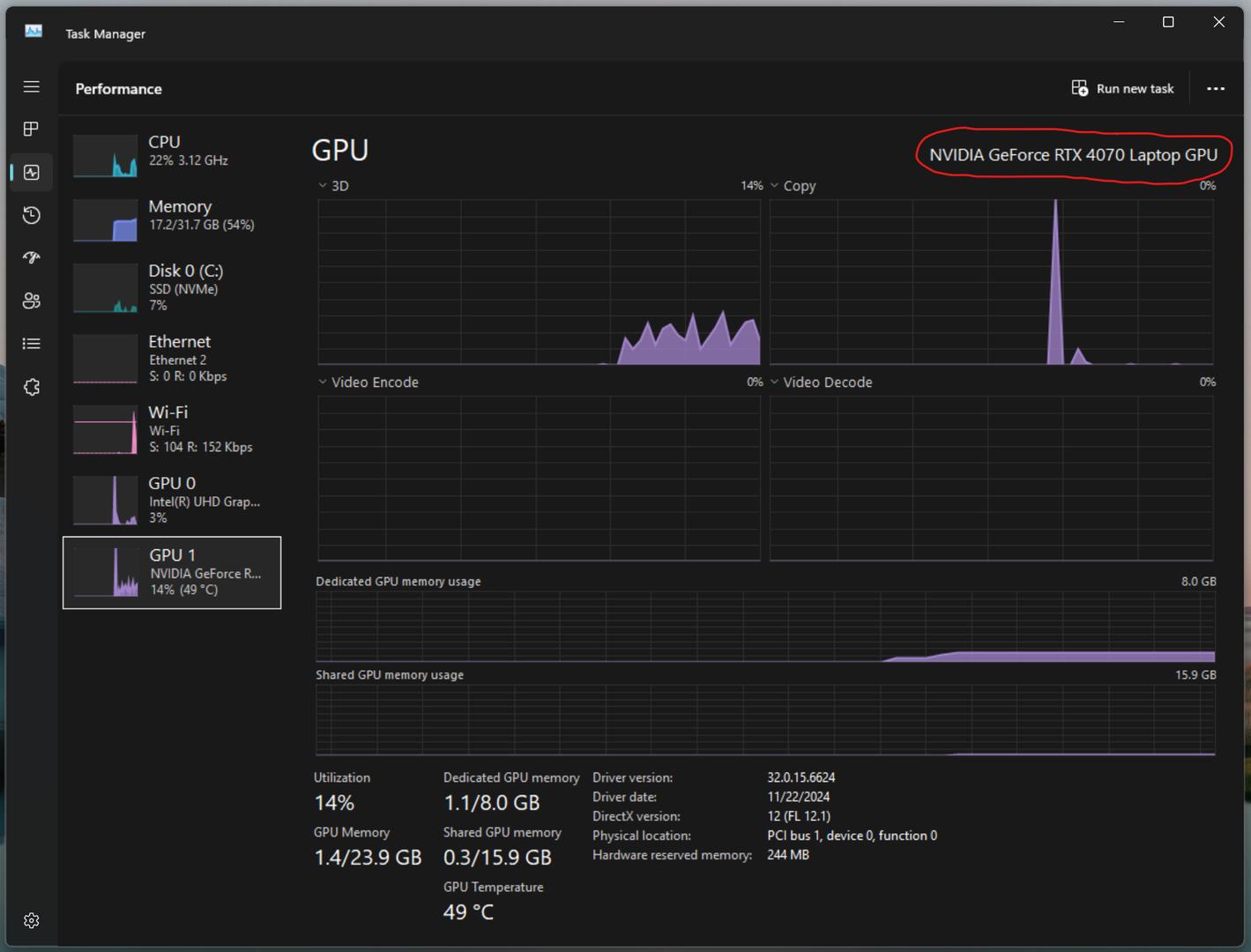Maximize the Task Manager window
This screenshot has width=1251, height=952.
[1168, 22]
